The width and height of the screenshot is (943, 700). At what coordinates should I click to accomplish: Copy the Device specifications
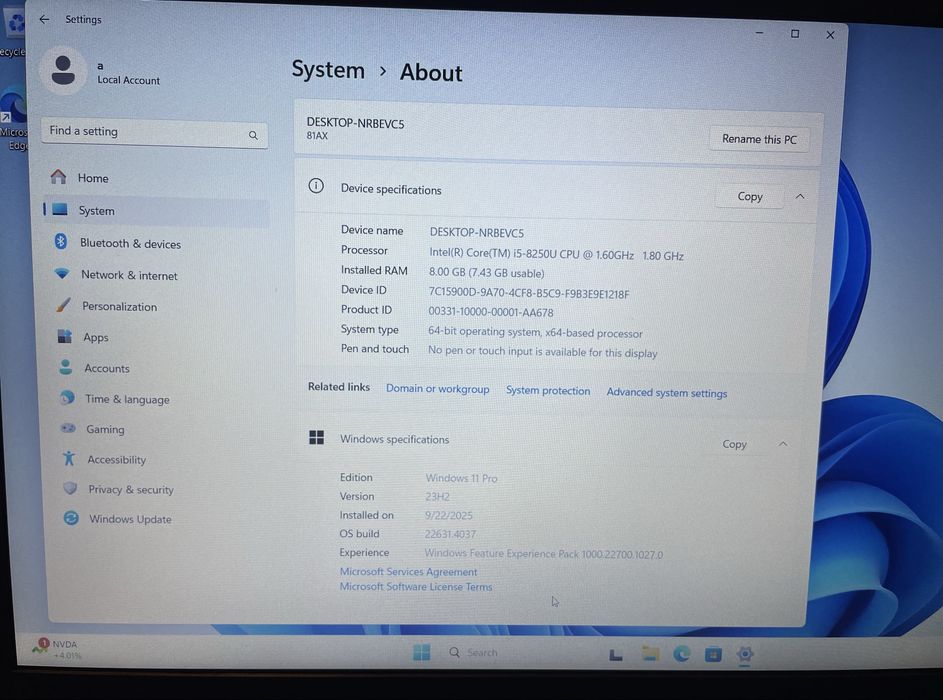(x=749, y=197)
